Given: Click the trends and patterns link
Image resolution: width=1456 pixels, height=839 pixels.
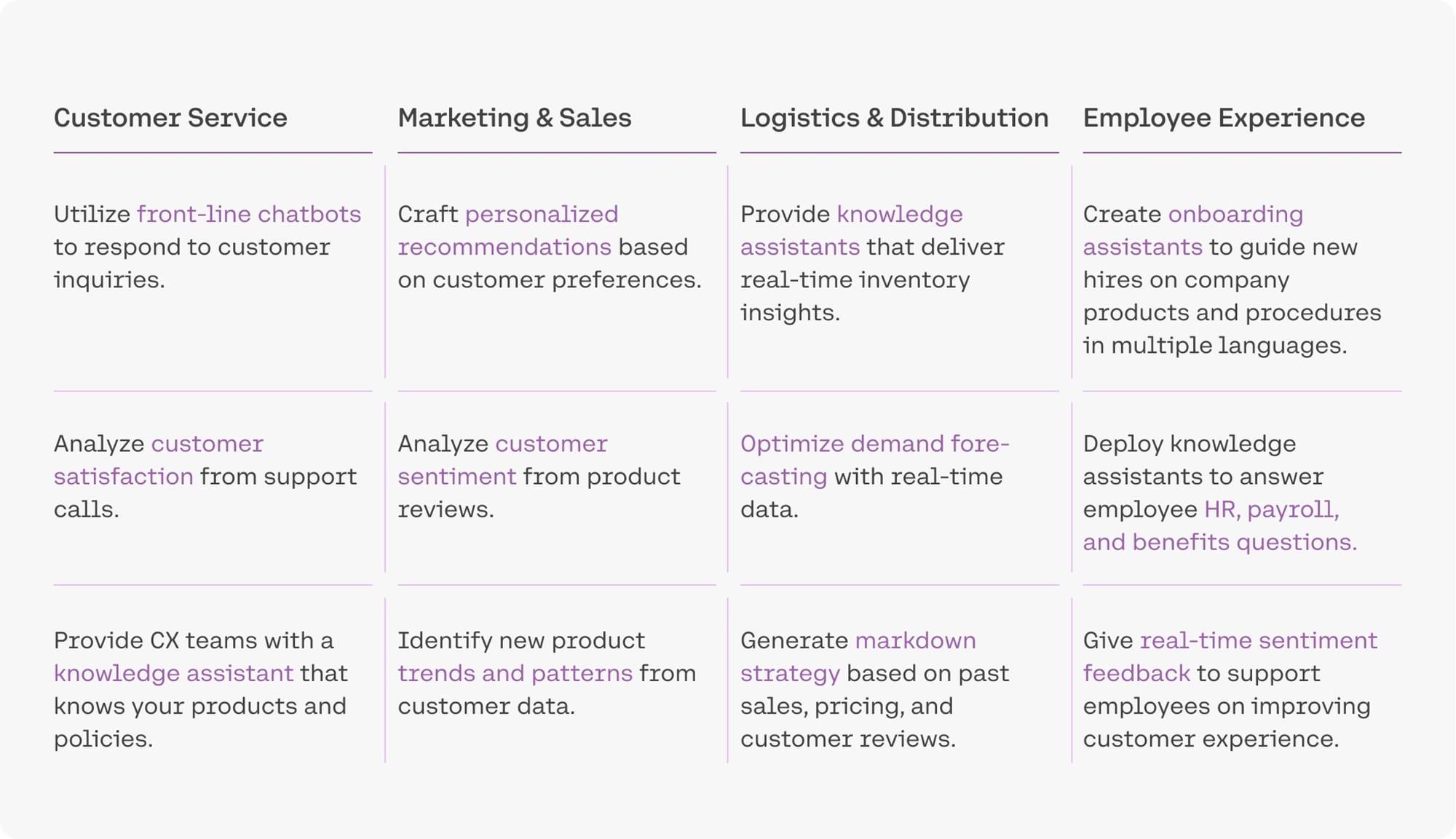Looking at the screenshot, I should (x=515, y=673).
